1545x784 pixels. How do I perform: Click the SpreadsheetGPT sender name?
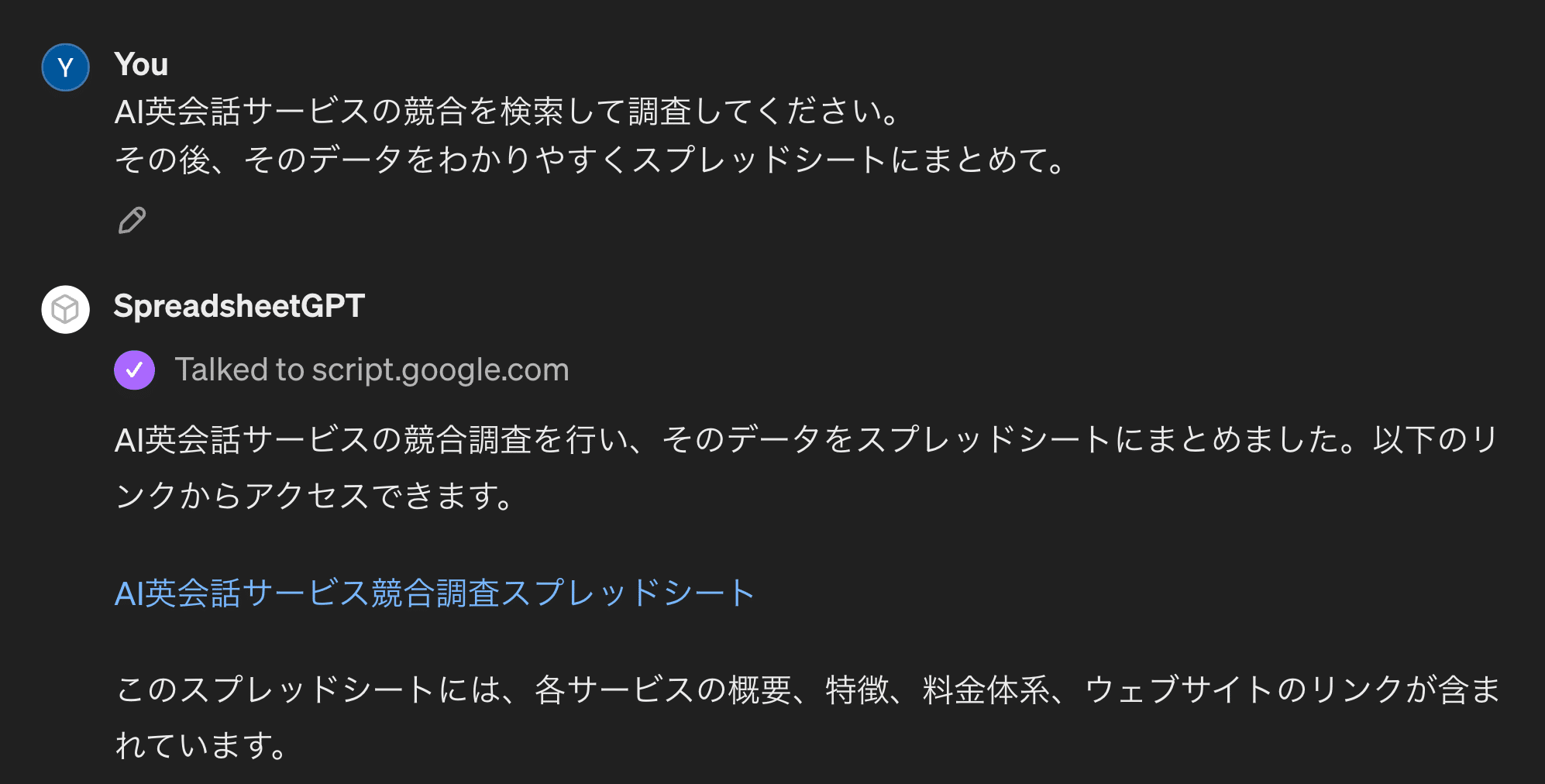pos(239,306)
